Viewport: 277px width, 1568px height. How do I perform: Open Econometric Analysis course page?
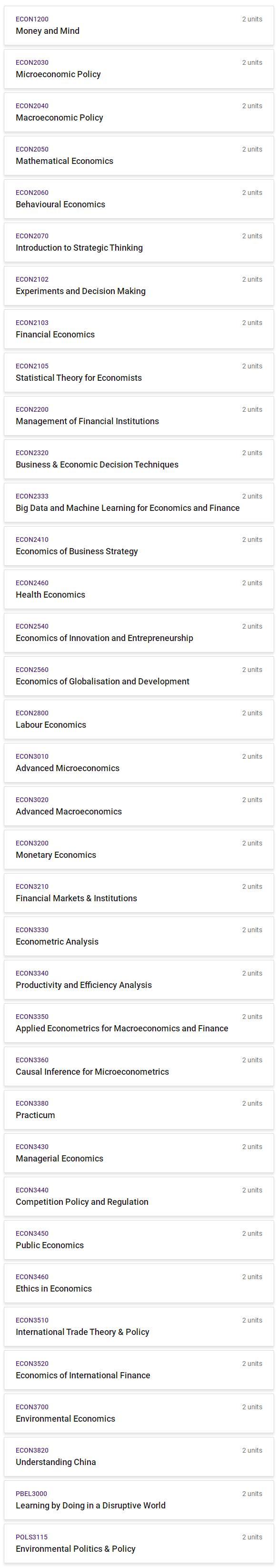pos(138,936)
